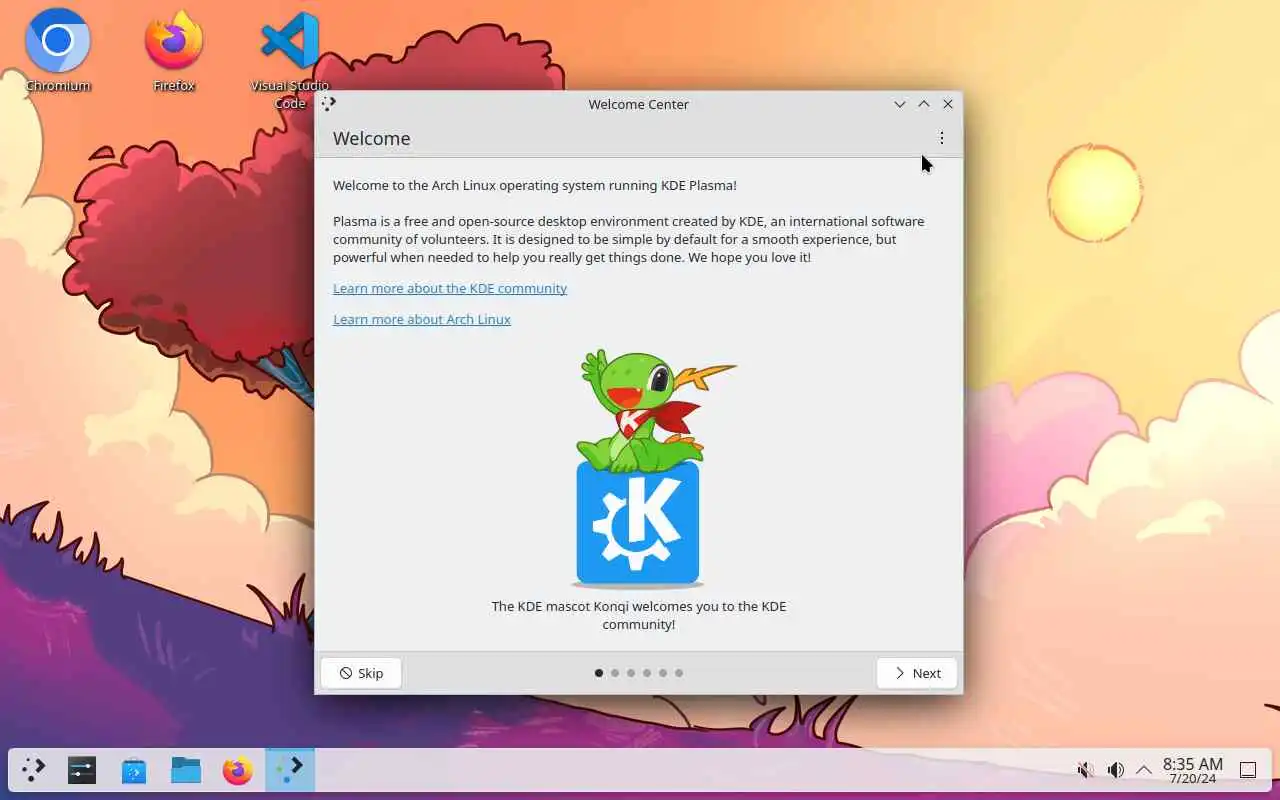1280x800 pixels.
Task: Open the audio volume tray icon
Action: click(1115, 770)
